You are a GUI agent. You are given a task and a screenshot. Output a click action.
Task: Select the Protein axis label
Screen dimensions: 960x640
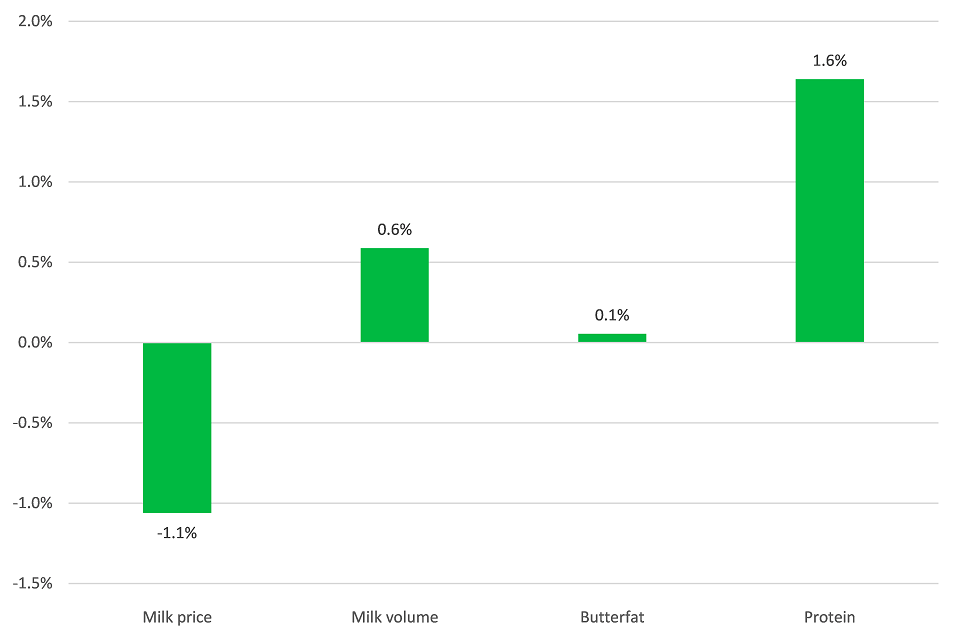[829, 617]
